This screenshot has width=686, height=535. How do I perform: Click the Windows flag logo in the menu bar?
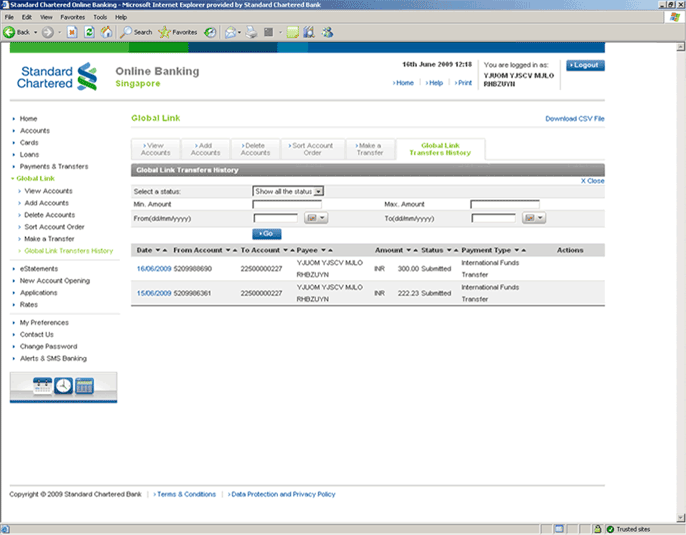(675, 17)
